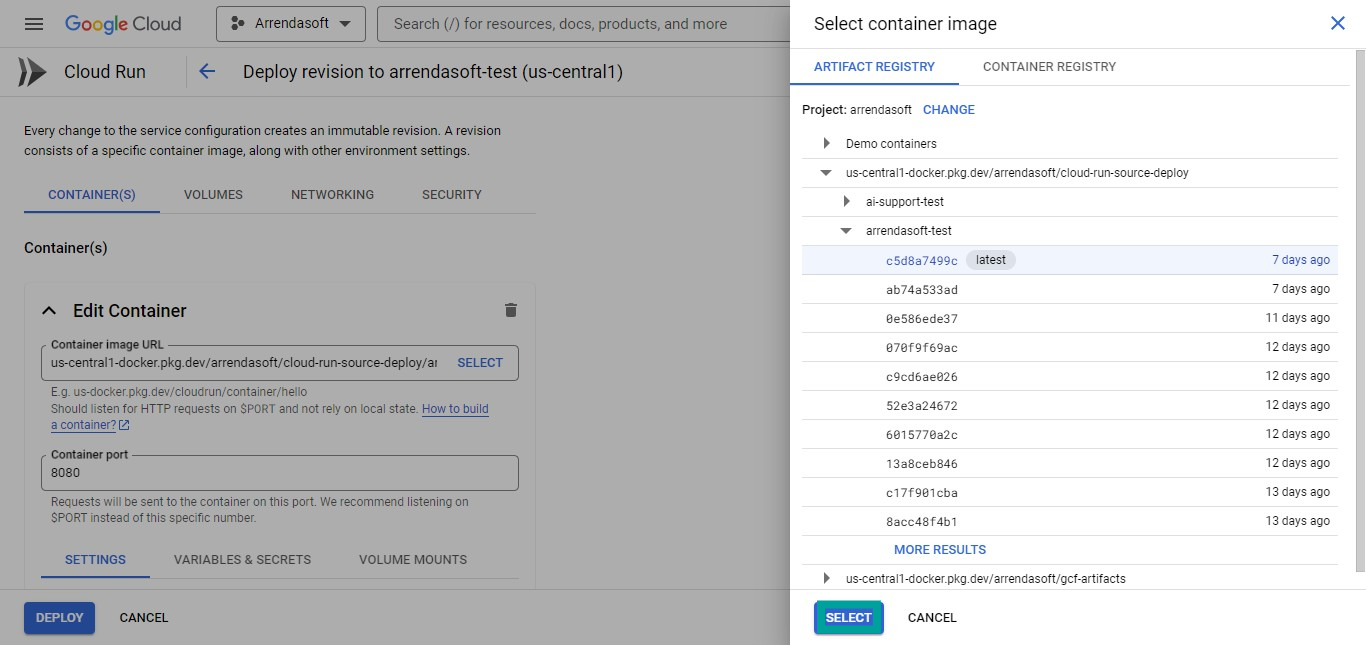Collapse the arrendasoft-test image node
Screen dimensions: 1366x645
click(846, 231)
